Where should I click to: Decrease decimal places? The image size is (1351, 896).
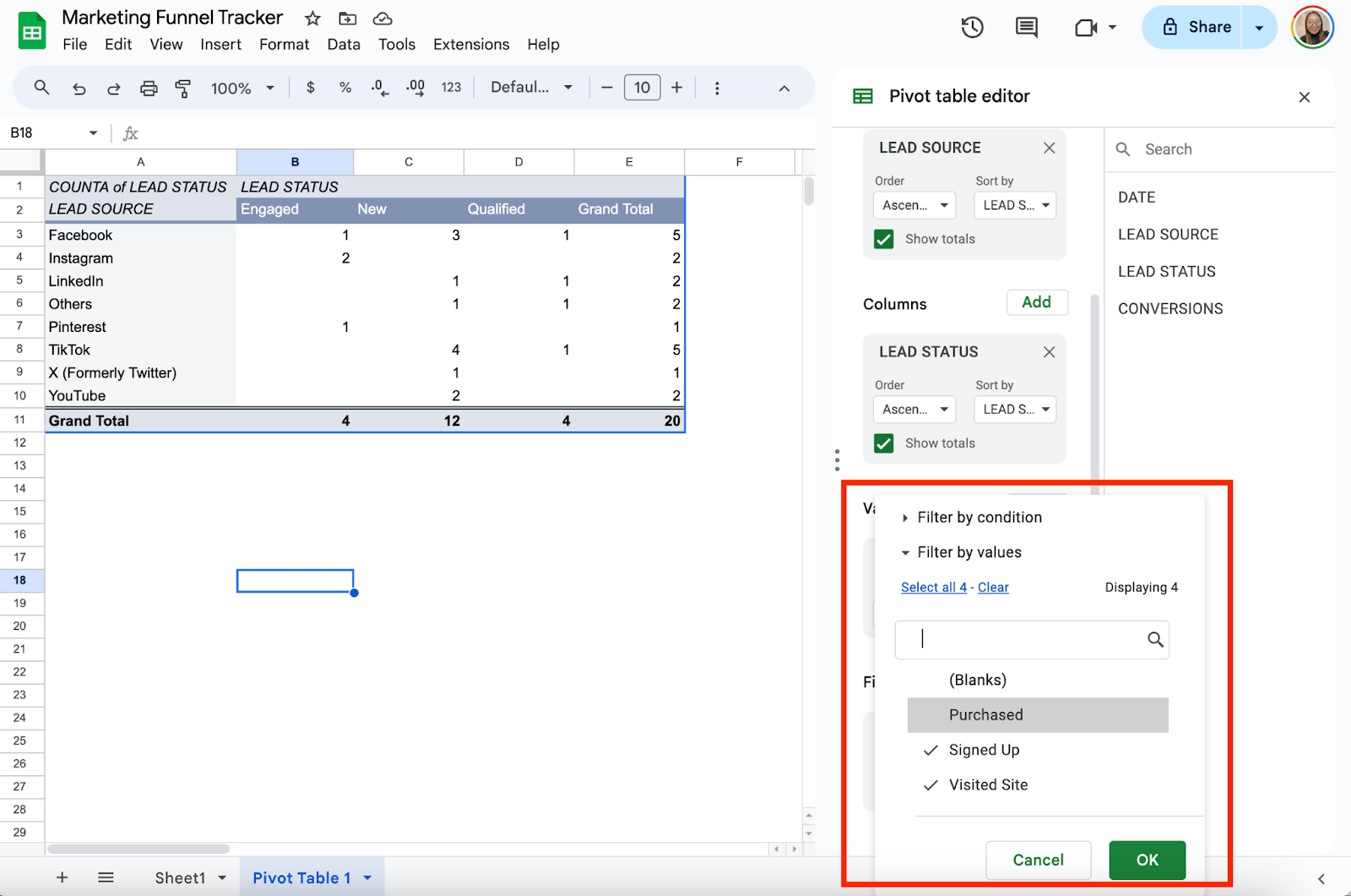380,88
